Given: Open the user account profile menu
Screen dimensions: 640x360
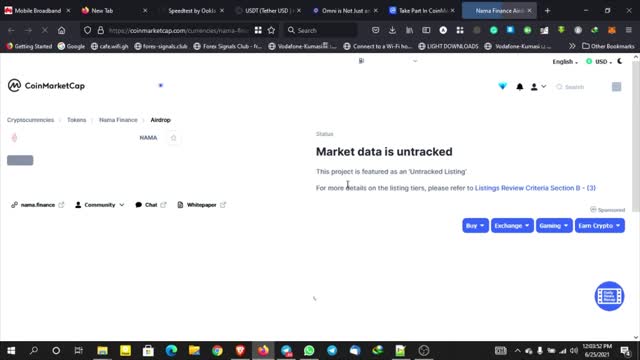Looking at the screenshot, I should coord(538,87).
